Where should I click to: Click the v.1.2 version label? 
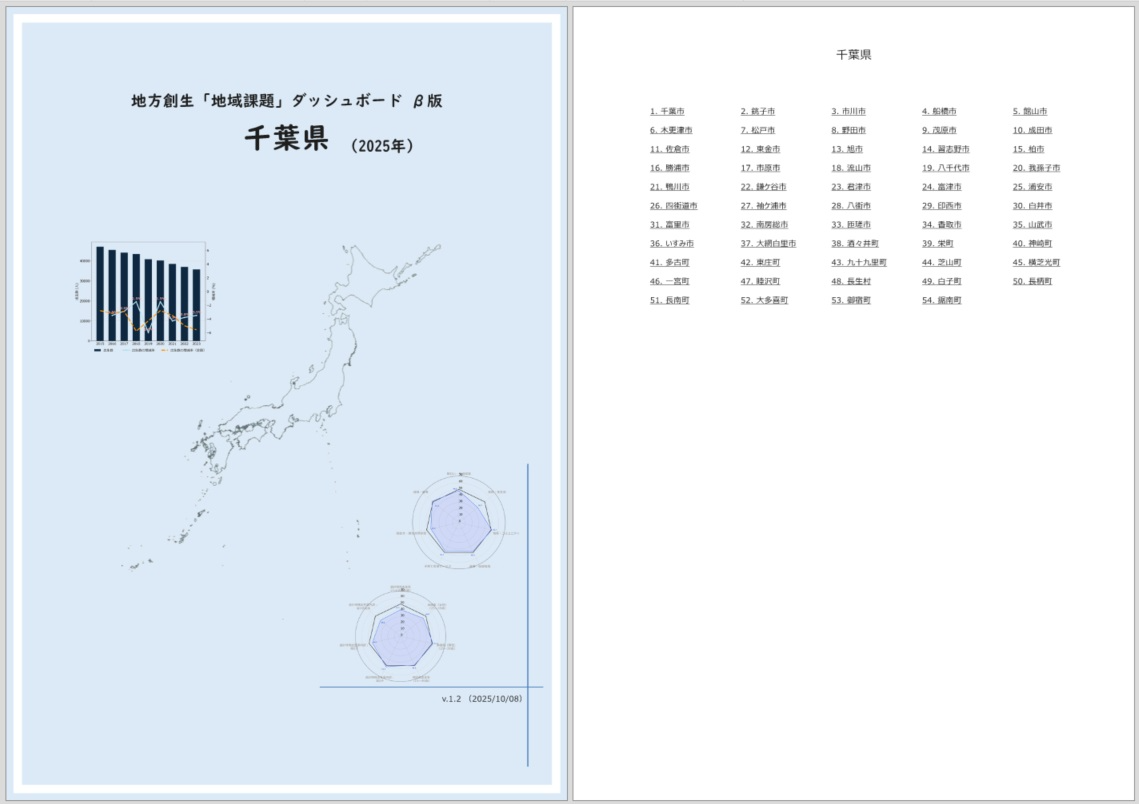click(x=483, y=700)
